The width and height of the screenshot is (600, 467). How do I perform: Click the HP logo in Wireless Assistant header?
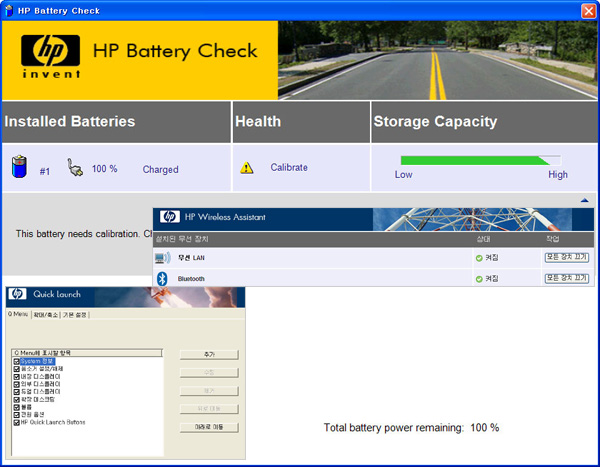170,217
